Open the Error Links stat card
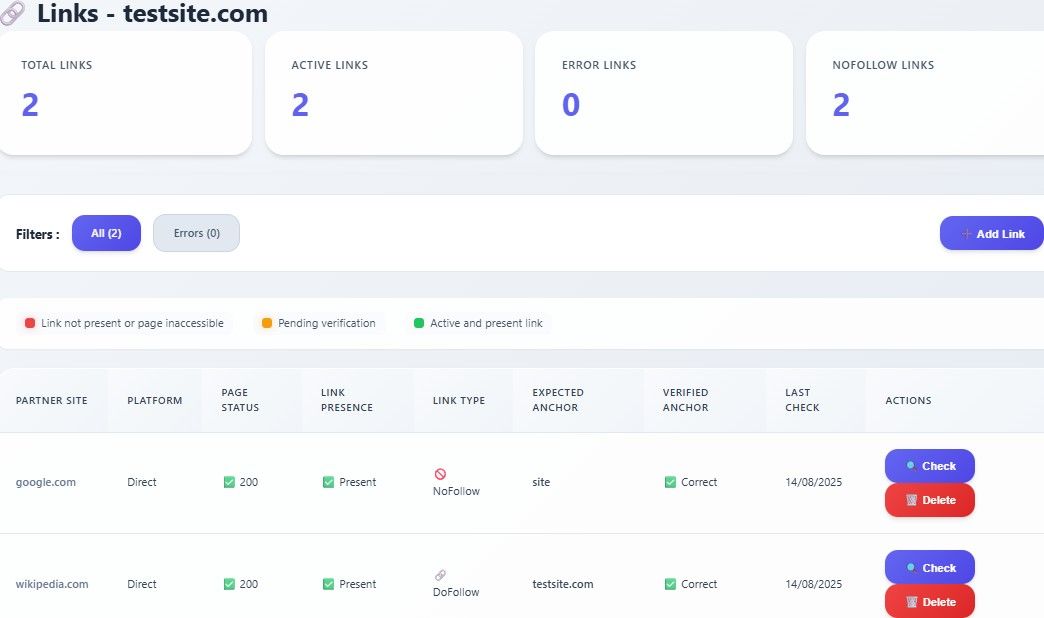Image resolution: width=1044 pixels, height=618 pixels. click(x=664, y=93)
